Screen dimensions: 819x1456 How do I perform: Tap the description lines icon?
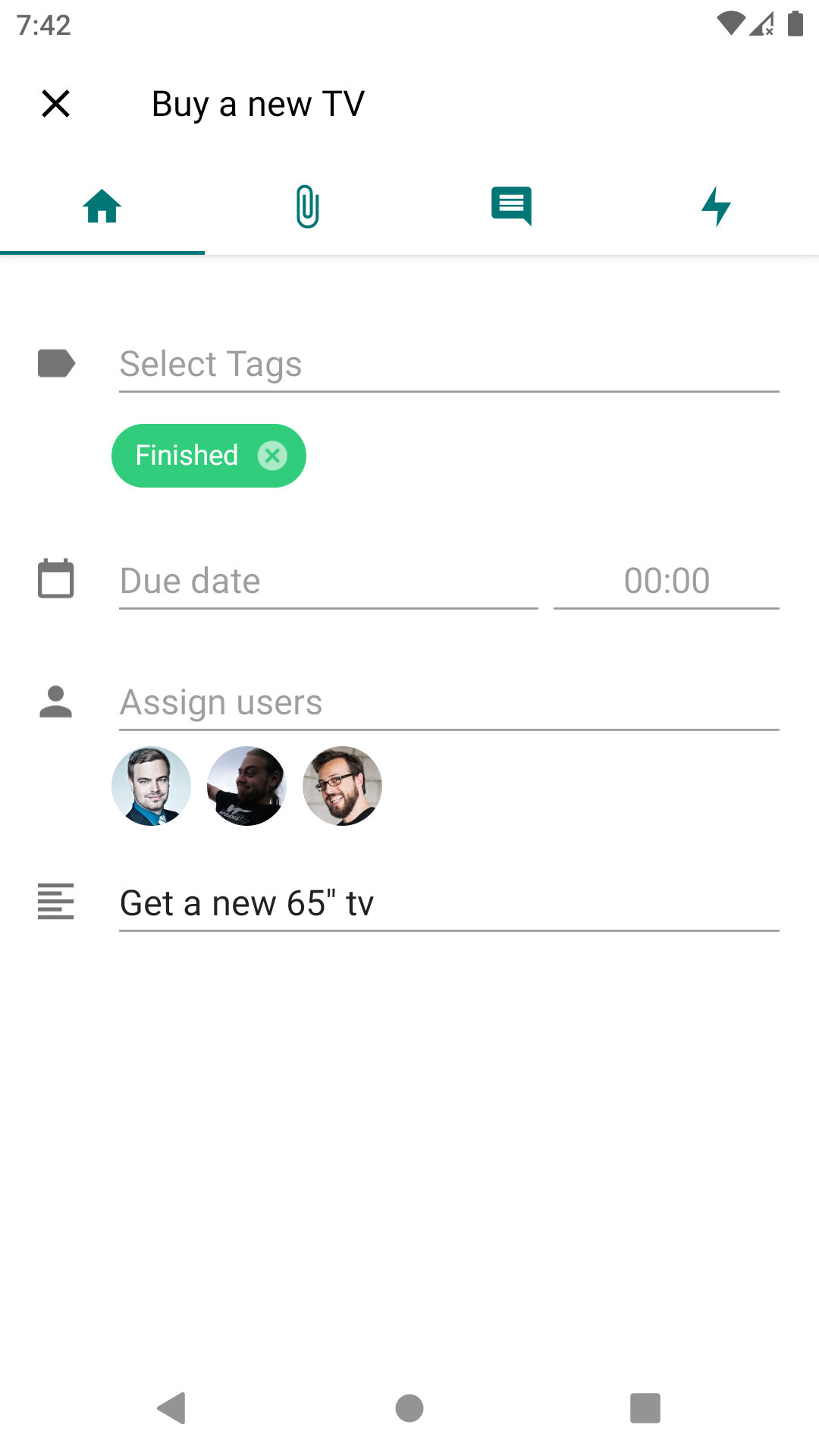coord(56,902)
